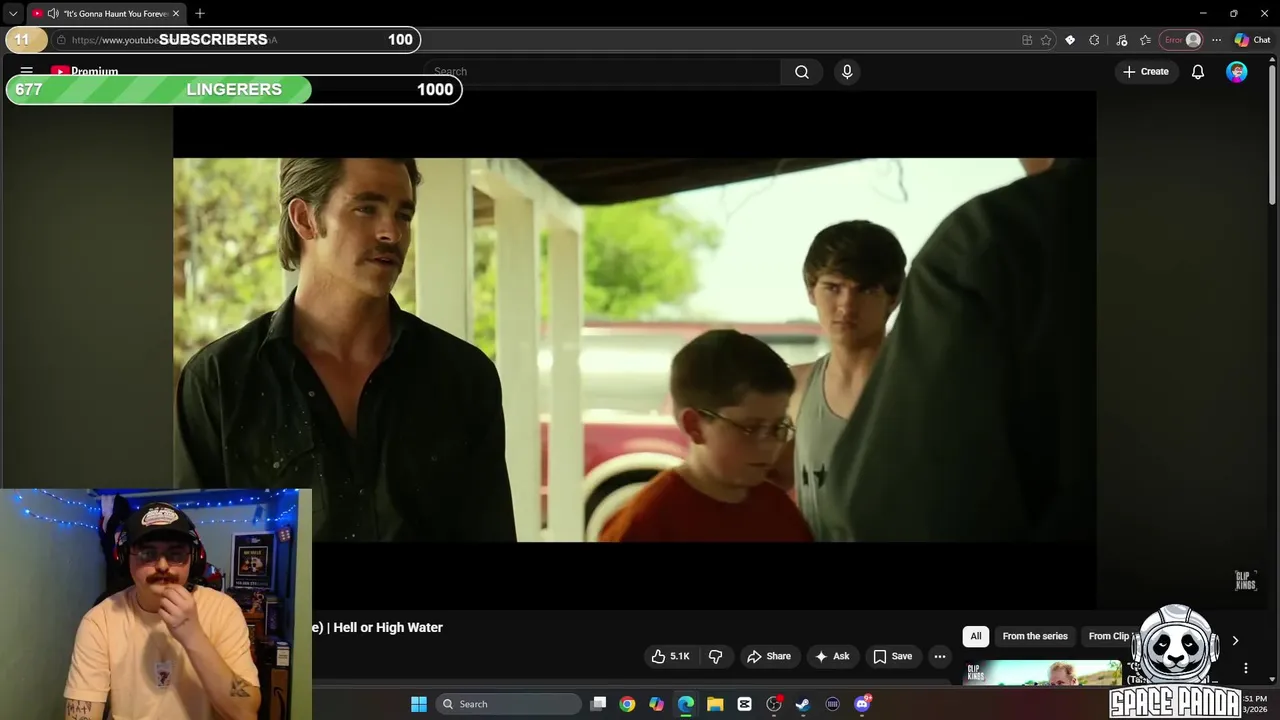Share the Hell or High Water video
Screen dimensions: 1280x720
click(768, 656)
